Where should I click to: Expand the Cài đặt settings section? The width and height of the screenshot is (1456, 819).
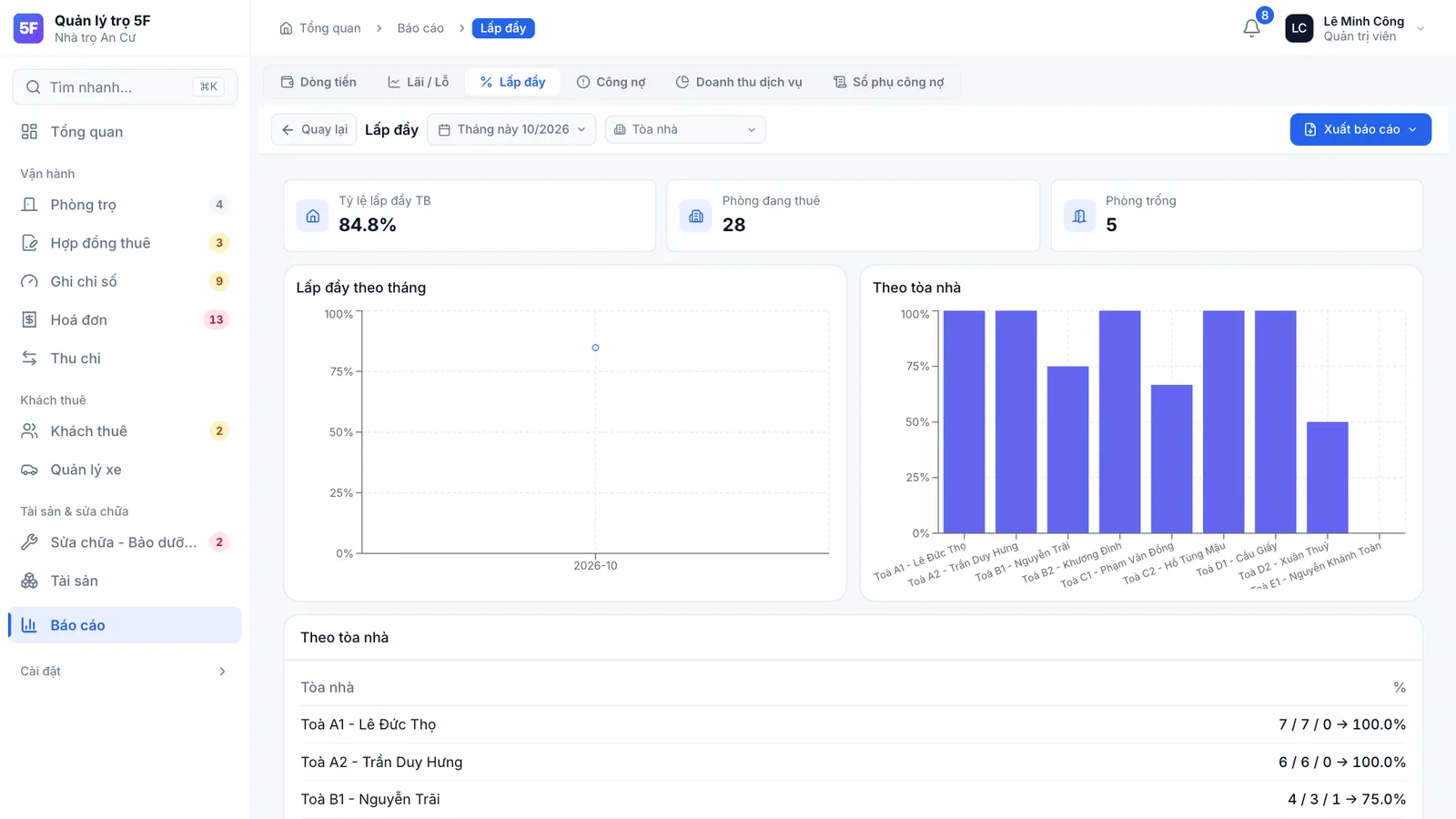point(124,671)
